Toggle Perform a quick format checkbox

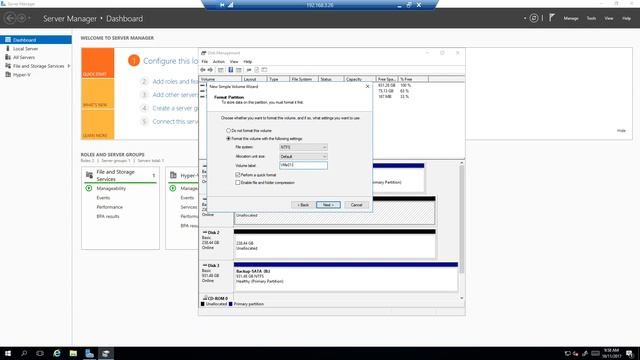point(238,175)
